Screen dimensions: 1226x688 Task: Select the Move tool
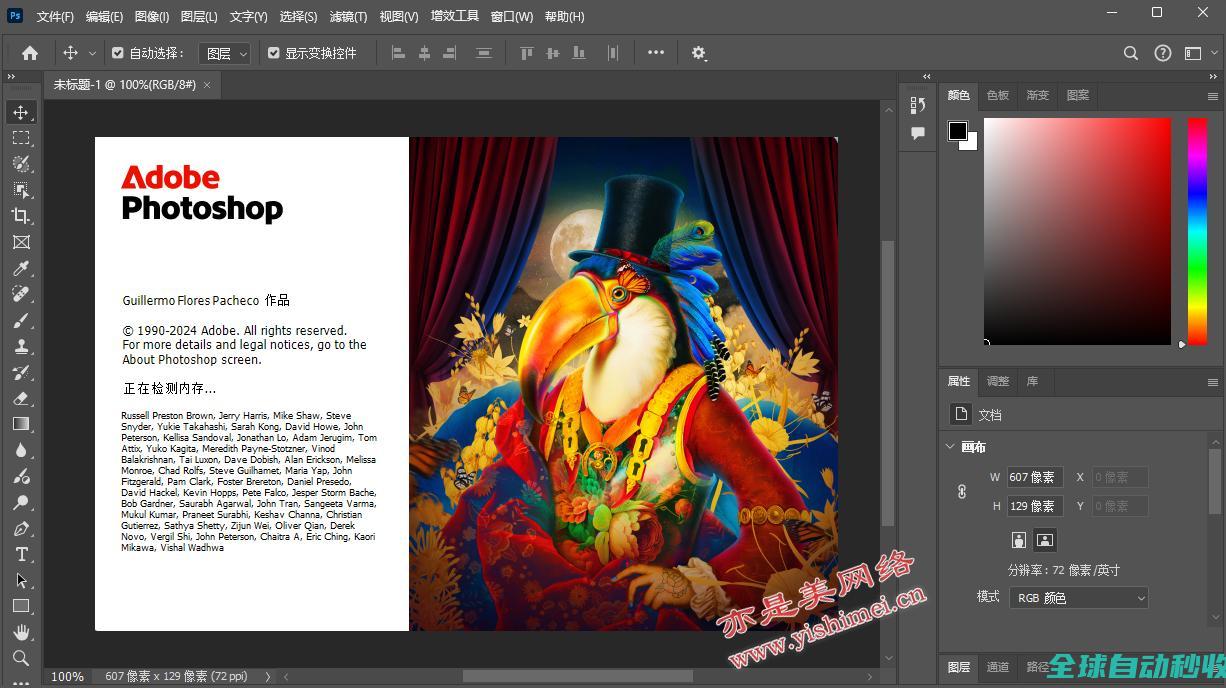21,112
